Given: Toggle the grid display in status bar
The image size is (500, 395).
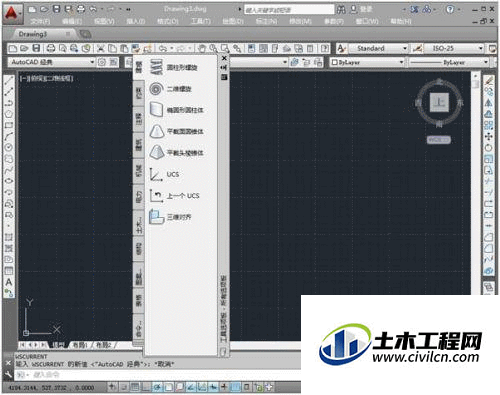Looking at the screenshot, I should pyautogui.click(x=135, y=387).
